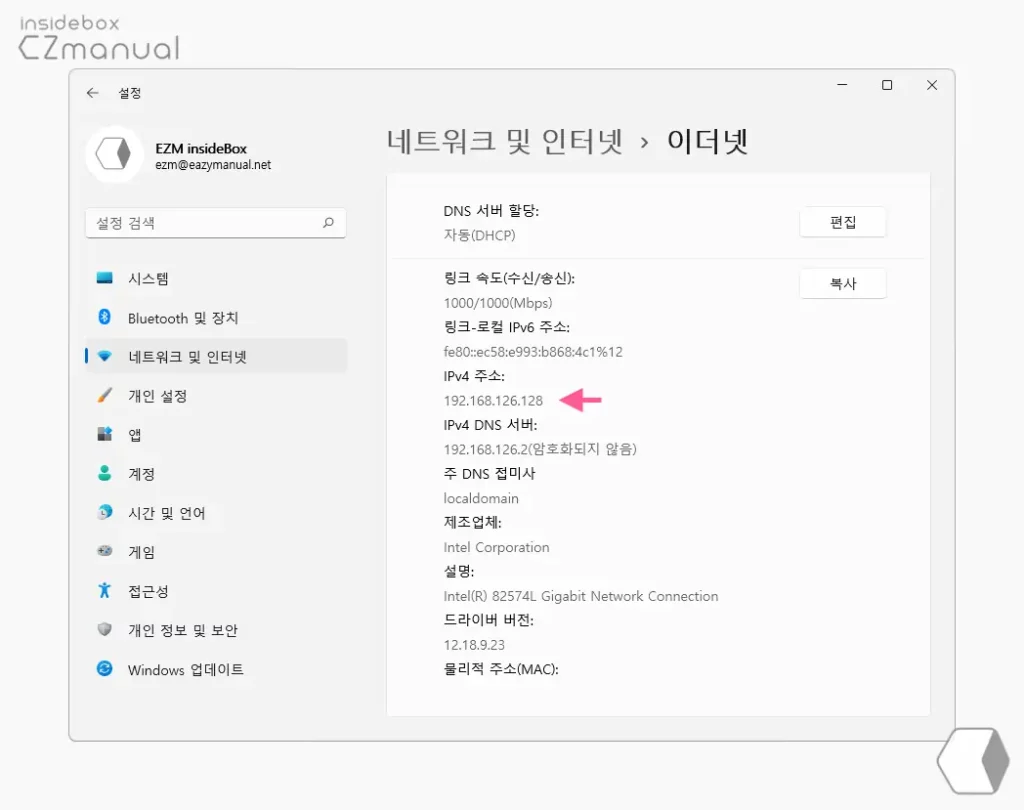This screenshot has height=810, width=1024.
Task: Click the back arrow in Settings
Action: (91, 92)
